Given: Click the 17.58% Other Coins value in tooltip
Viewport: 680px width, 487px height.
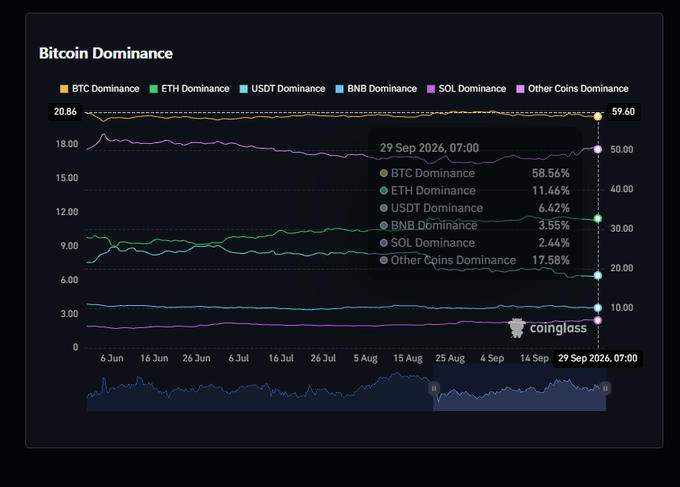Looking at the screenshot, I should [550, 260].
